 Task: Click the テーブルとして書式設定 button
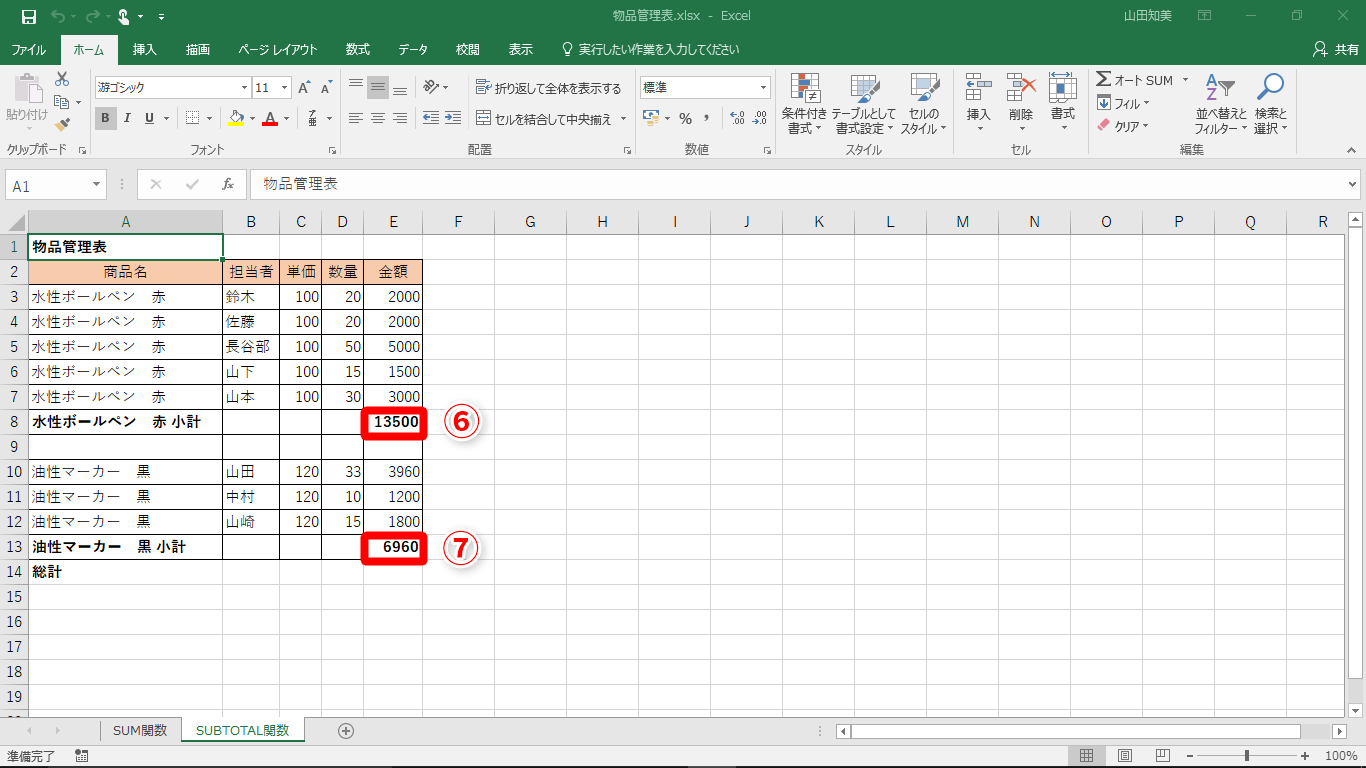tap(866, 104)
